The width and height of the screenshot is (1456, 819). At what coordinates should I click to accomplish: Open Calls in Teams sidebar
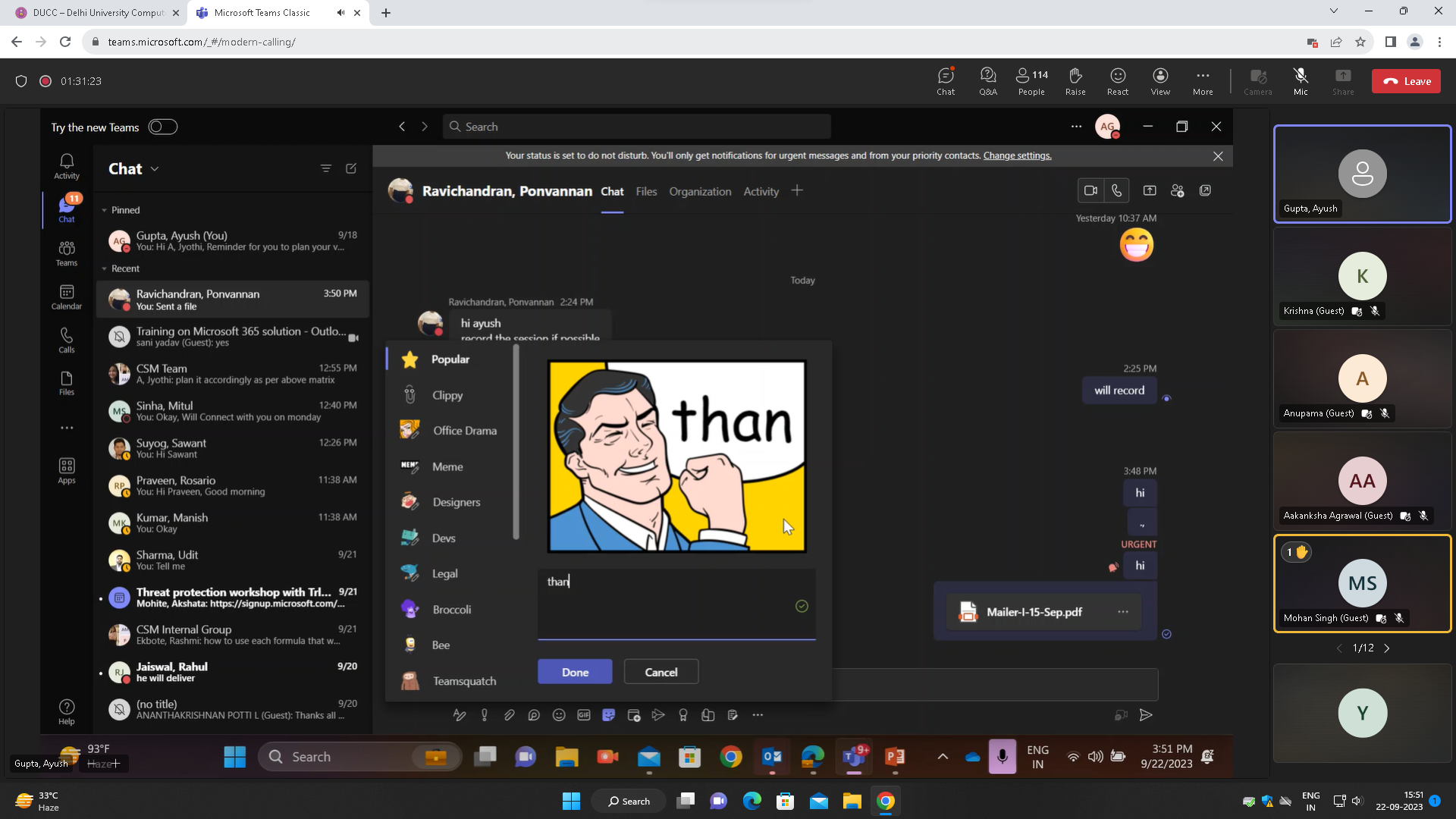67,340
